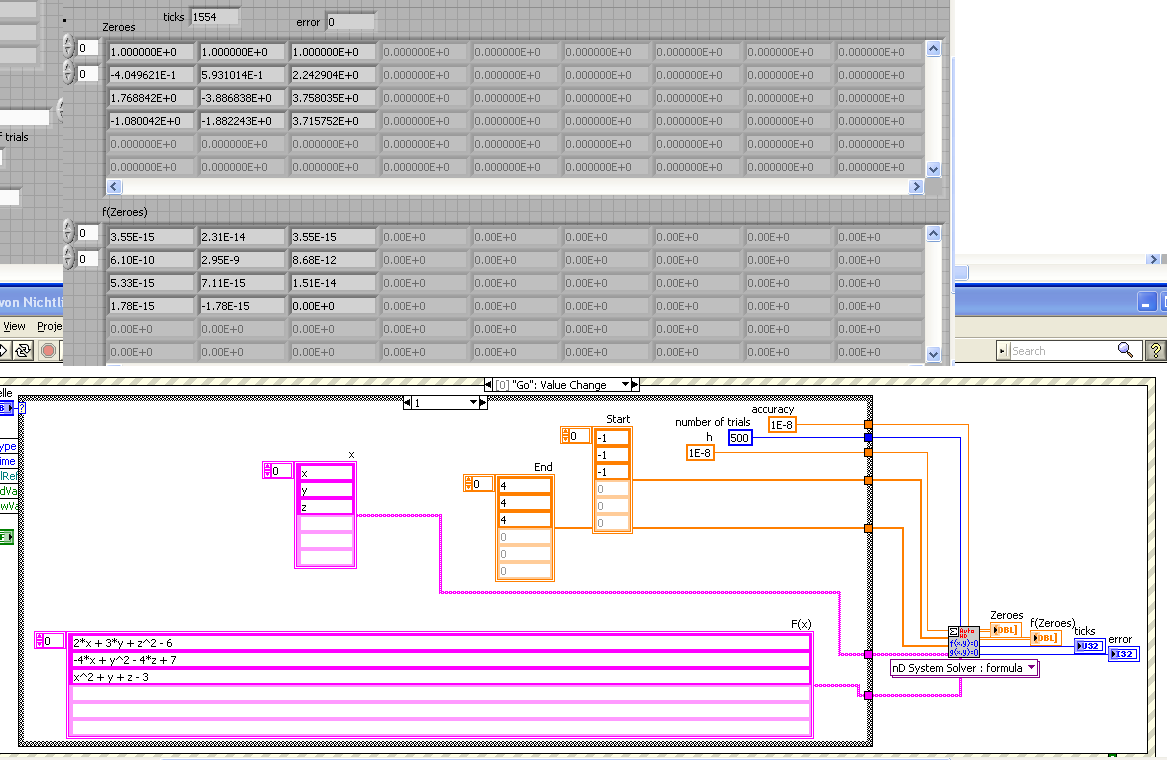The image size is (1167, 760).
Task: Show previous event case arrow
Action: click(x=488, y=385)
